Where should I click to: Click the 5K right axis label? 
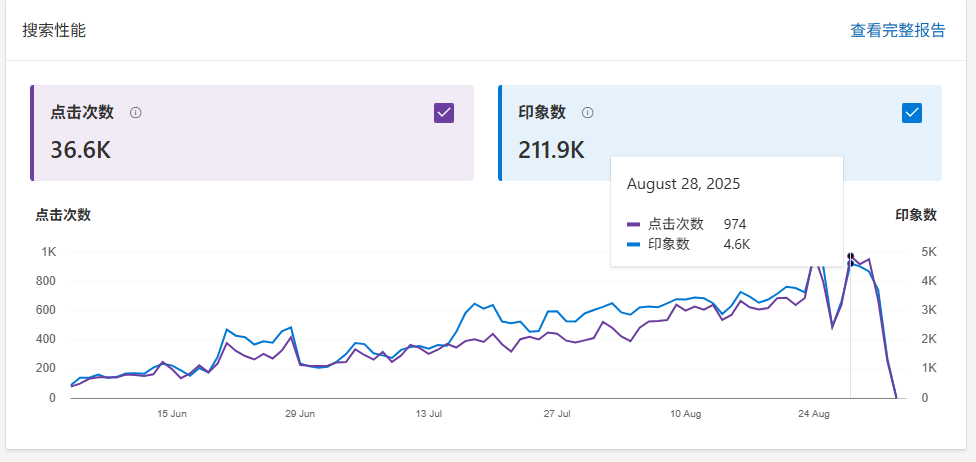(929, 252)
